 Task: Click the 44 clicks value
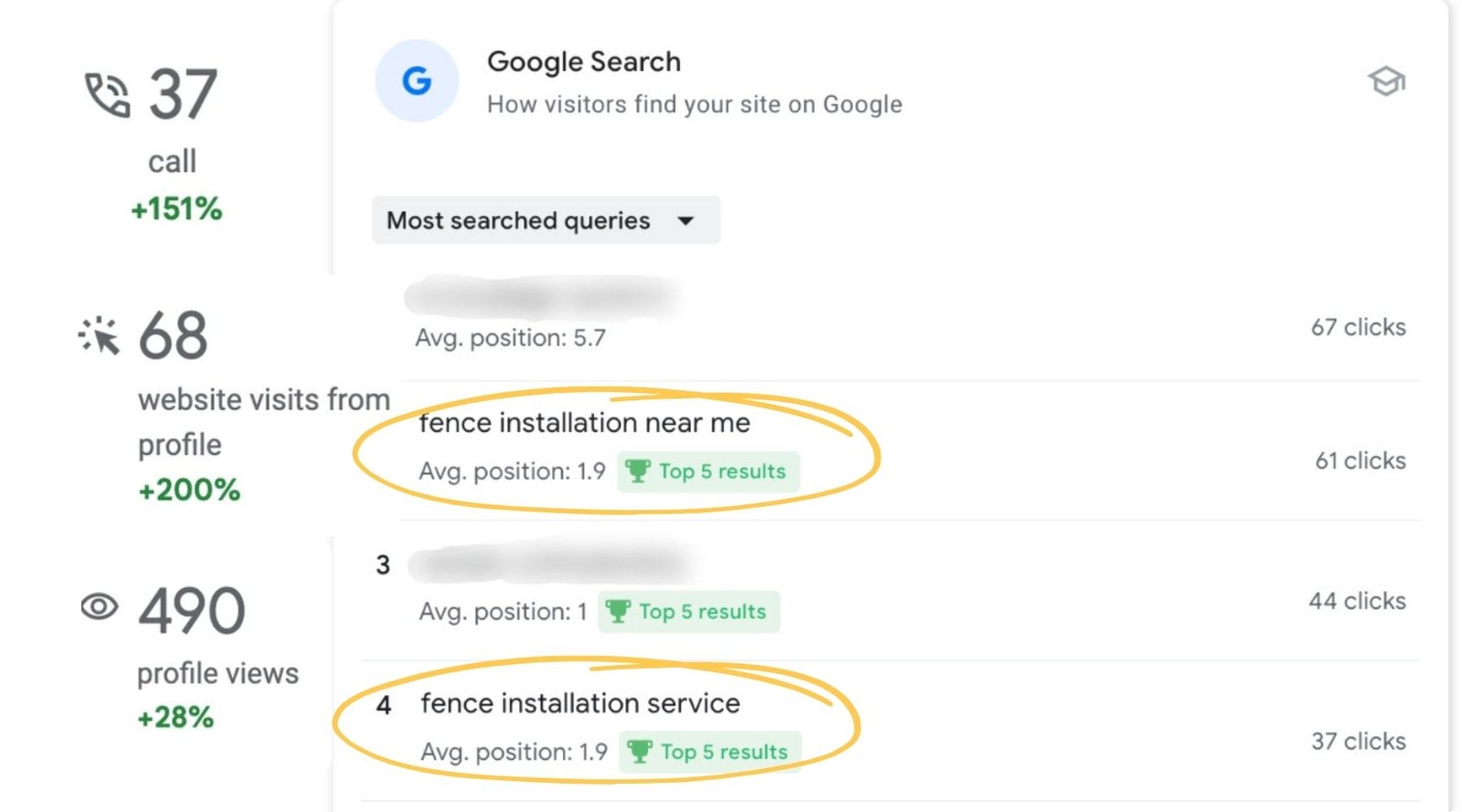(1357, 601)
